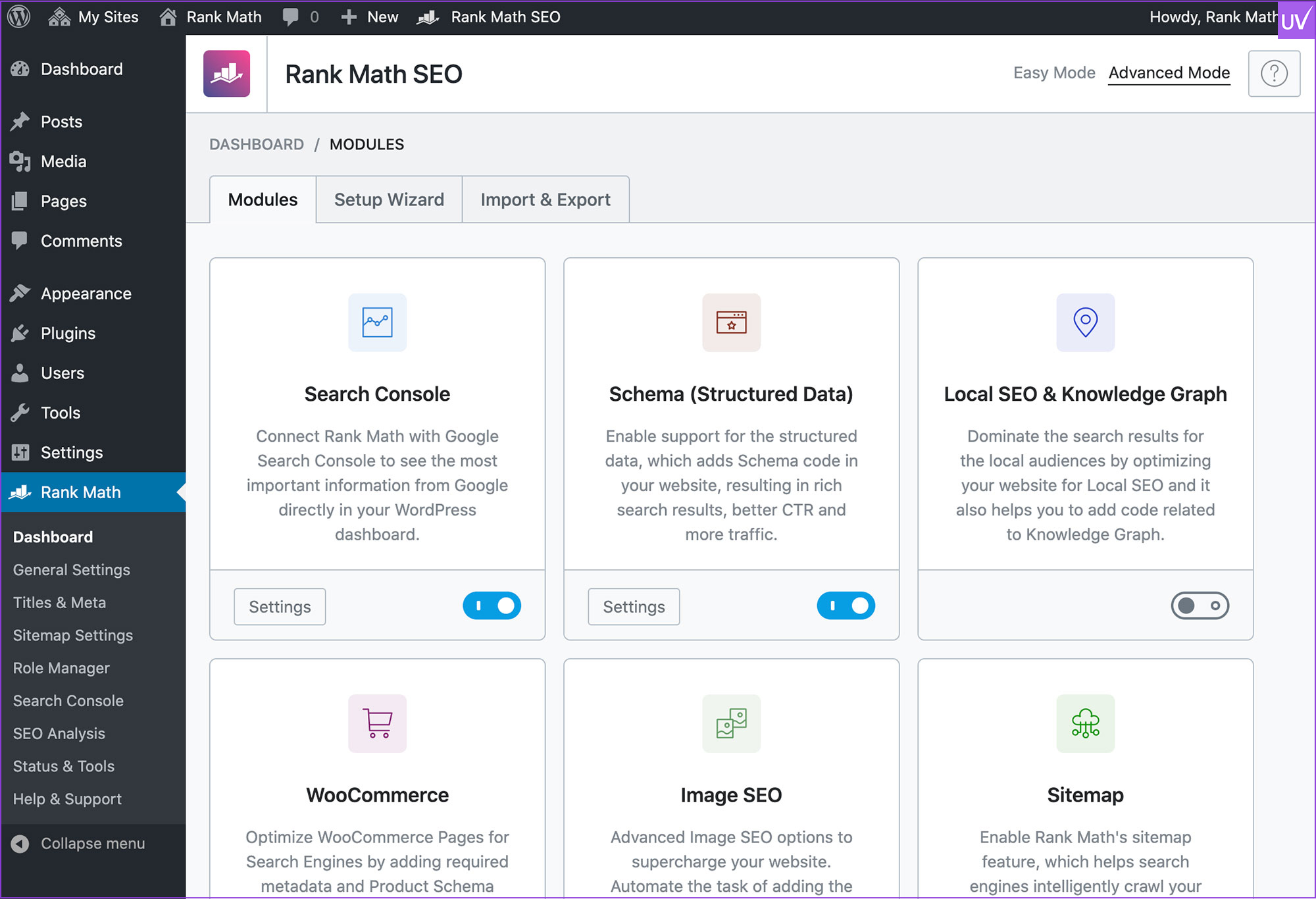Image resolution: width=1316 pixels, height=899 pixels.
Task: Toggle off the Schema module
Action: (846, 605)
